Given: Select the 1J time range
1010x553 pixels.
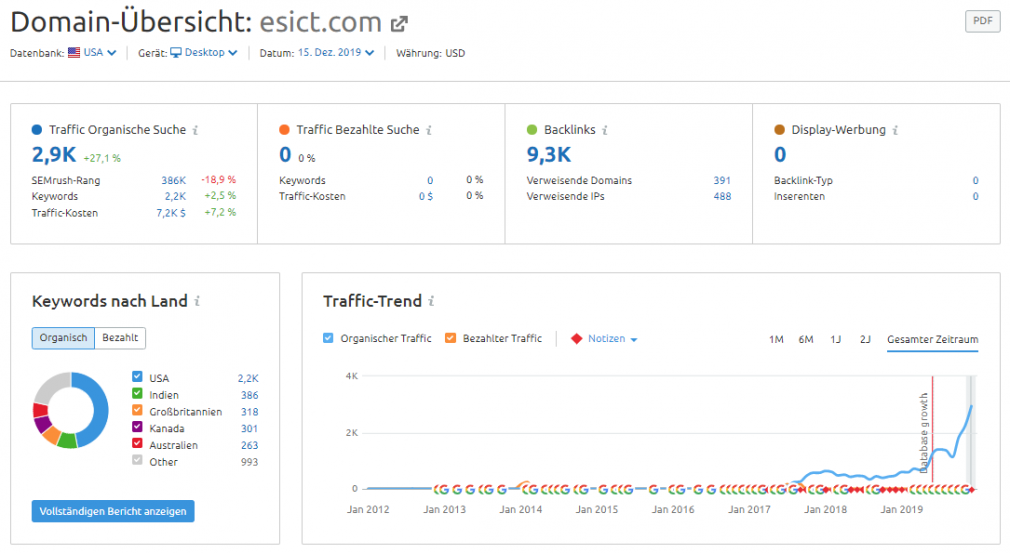Looking at the screenshot, I should (835, 339).
